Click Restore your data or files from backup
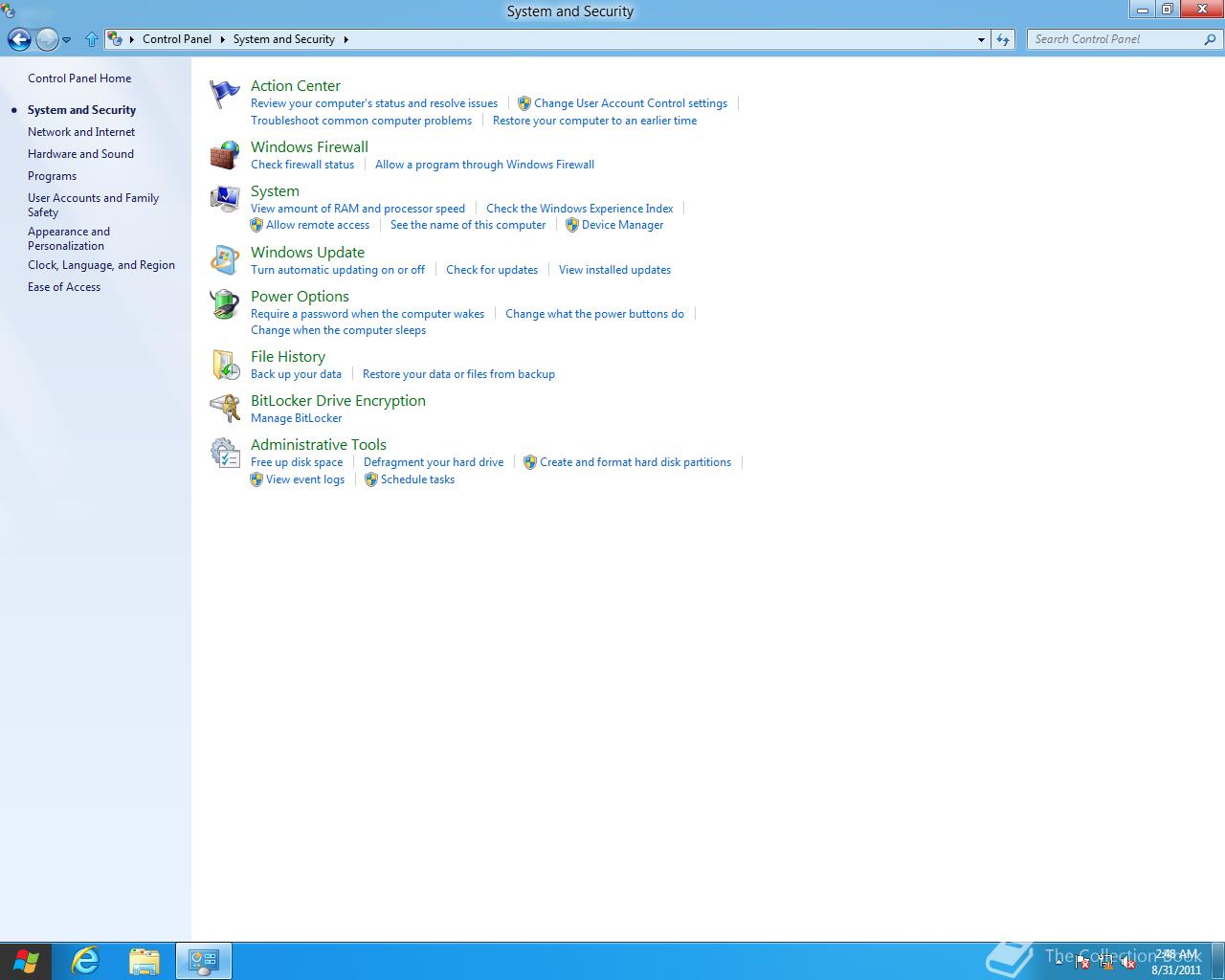Viewport: 1225px width, 980px height. [458, 374]
